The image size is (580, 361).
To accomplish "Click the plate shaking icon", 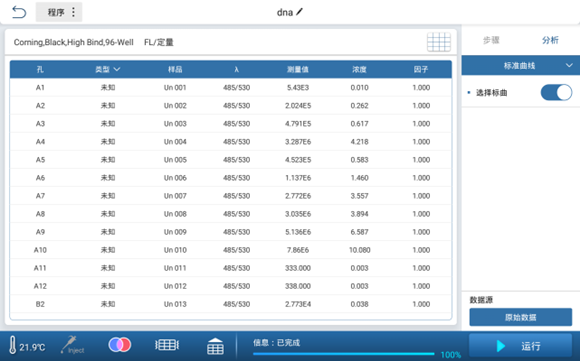I will pyautogui.click(x=167, y=345).
